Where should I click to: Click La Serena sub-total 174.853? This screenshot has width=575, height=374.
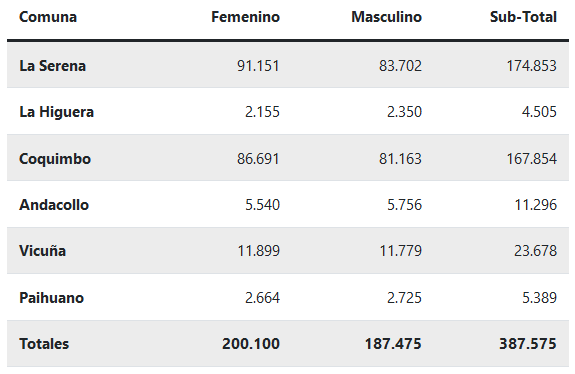[532, 66]
